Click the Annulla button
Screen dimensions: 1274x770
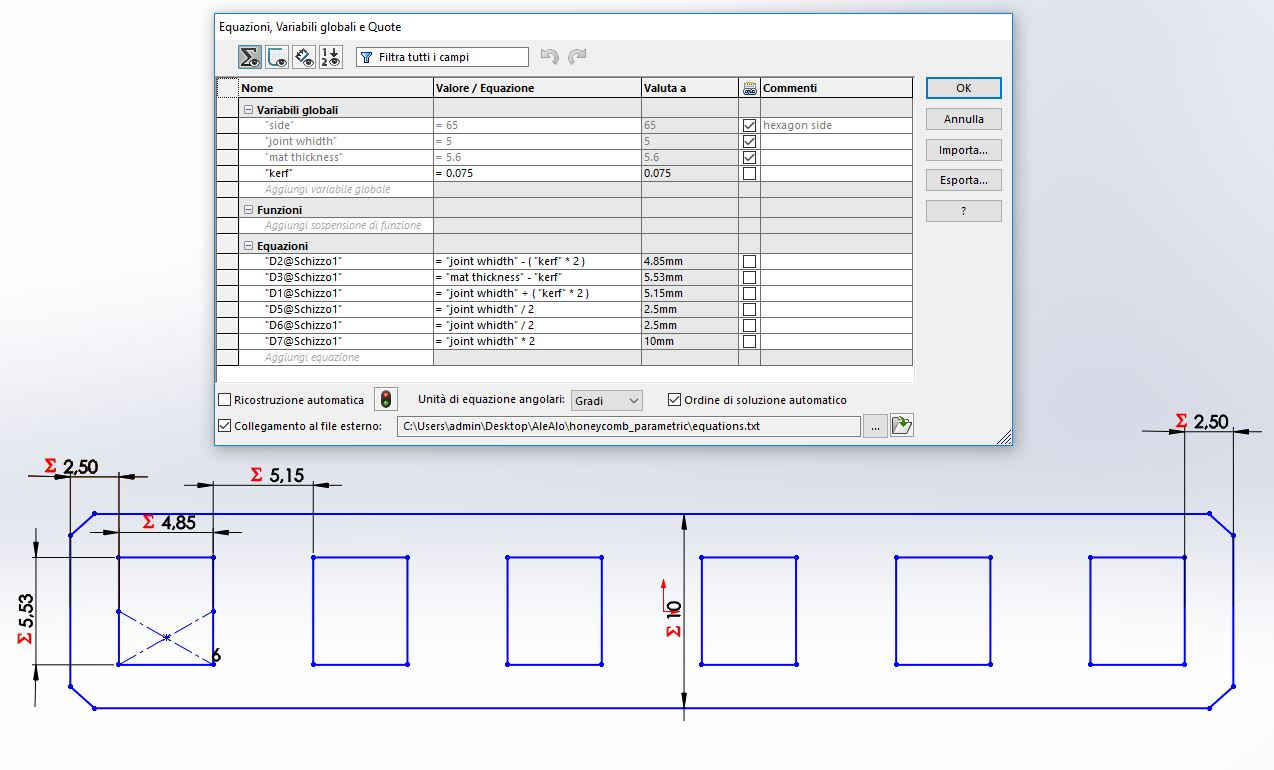point(963,119)
